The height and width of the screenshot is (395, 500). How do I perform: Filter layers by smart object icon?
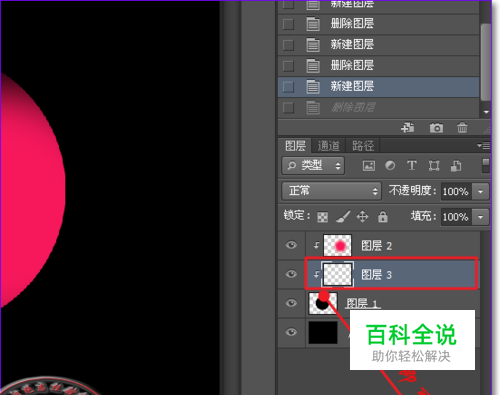coord(456,166)
